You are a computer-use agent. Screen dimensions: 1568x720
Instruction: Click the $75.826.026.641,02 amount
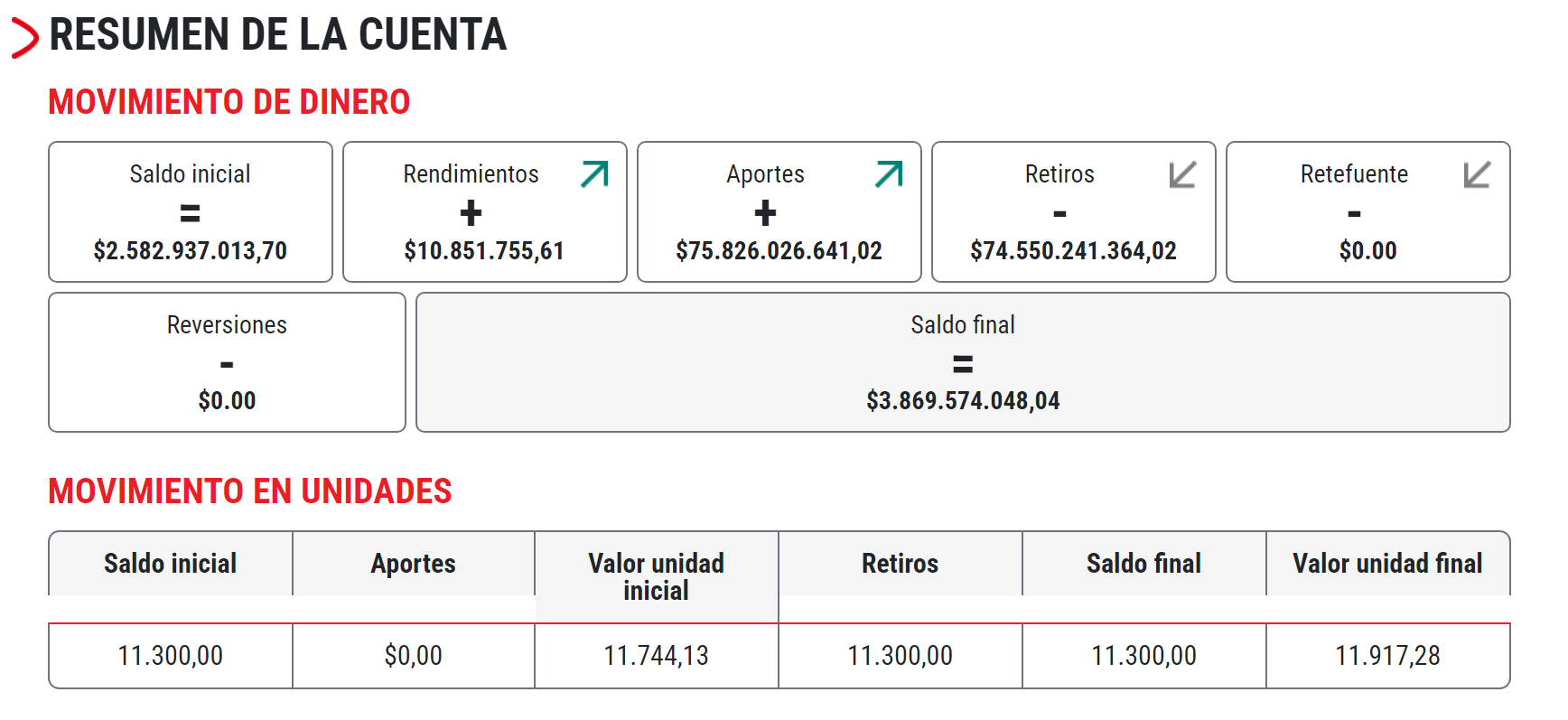tap(779, 250)
